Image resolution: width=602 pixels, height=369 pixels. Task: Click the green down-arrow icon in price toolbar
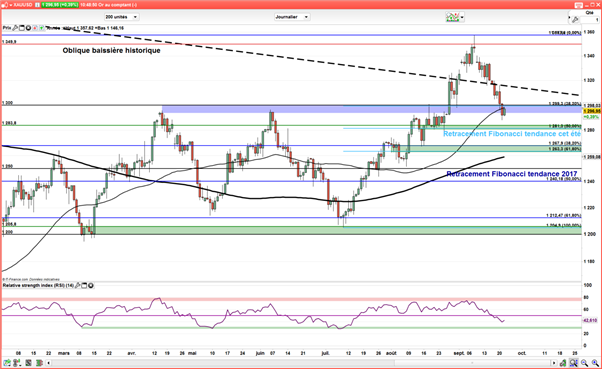pyautogui.click(x=41, y=28)
